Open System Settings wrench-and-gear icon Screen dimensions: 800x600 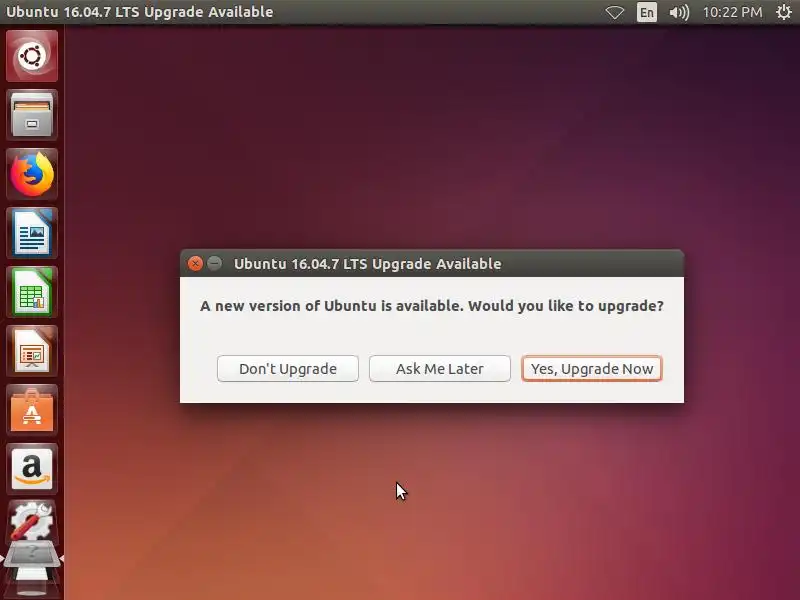(32, 522)
